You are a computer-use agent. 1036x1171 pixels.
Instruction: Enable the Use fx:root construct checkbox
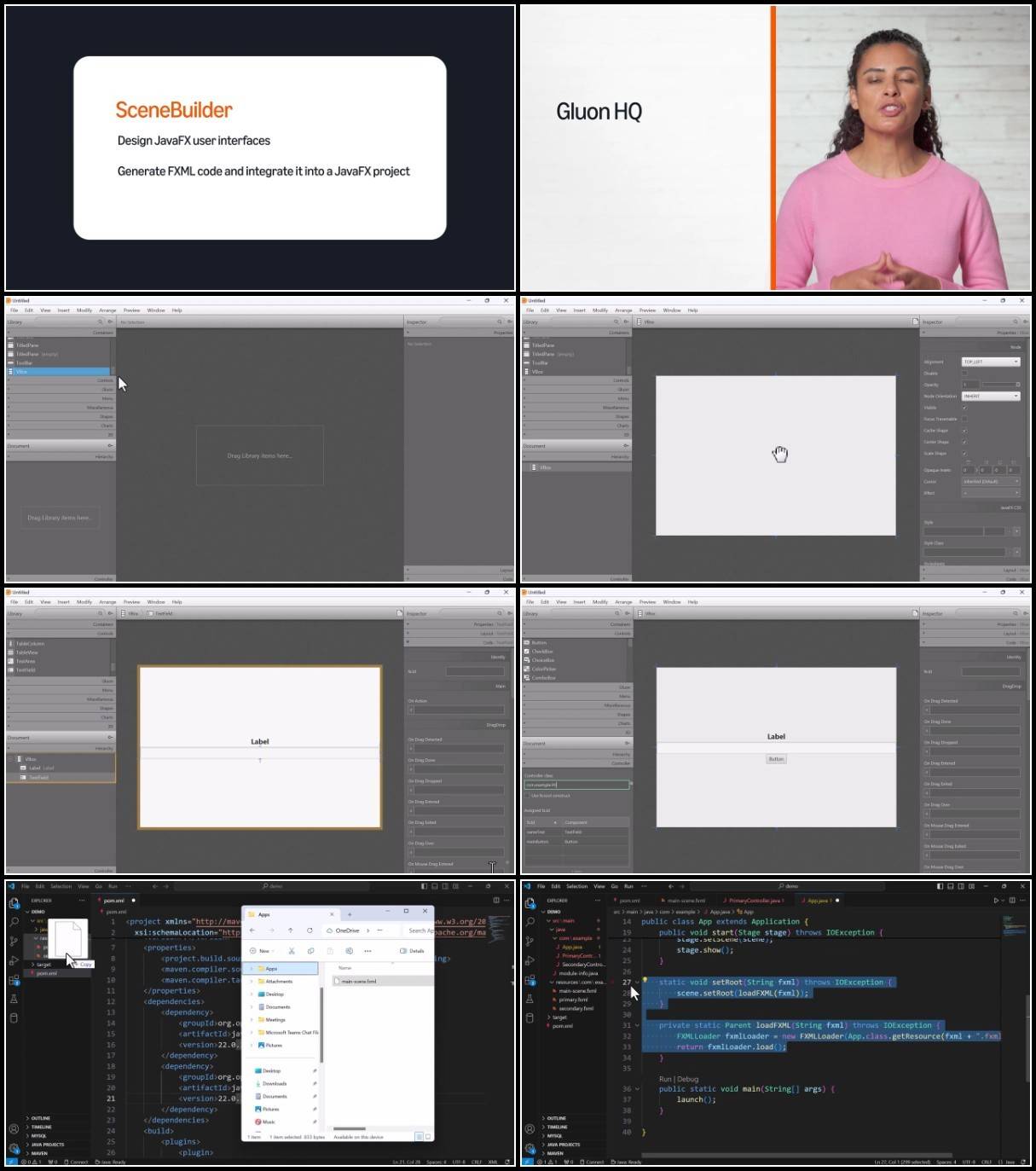click(x=527, y=796)
